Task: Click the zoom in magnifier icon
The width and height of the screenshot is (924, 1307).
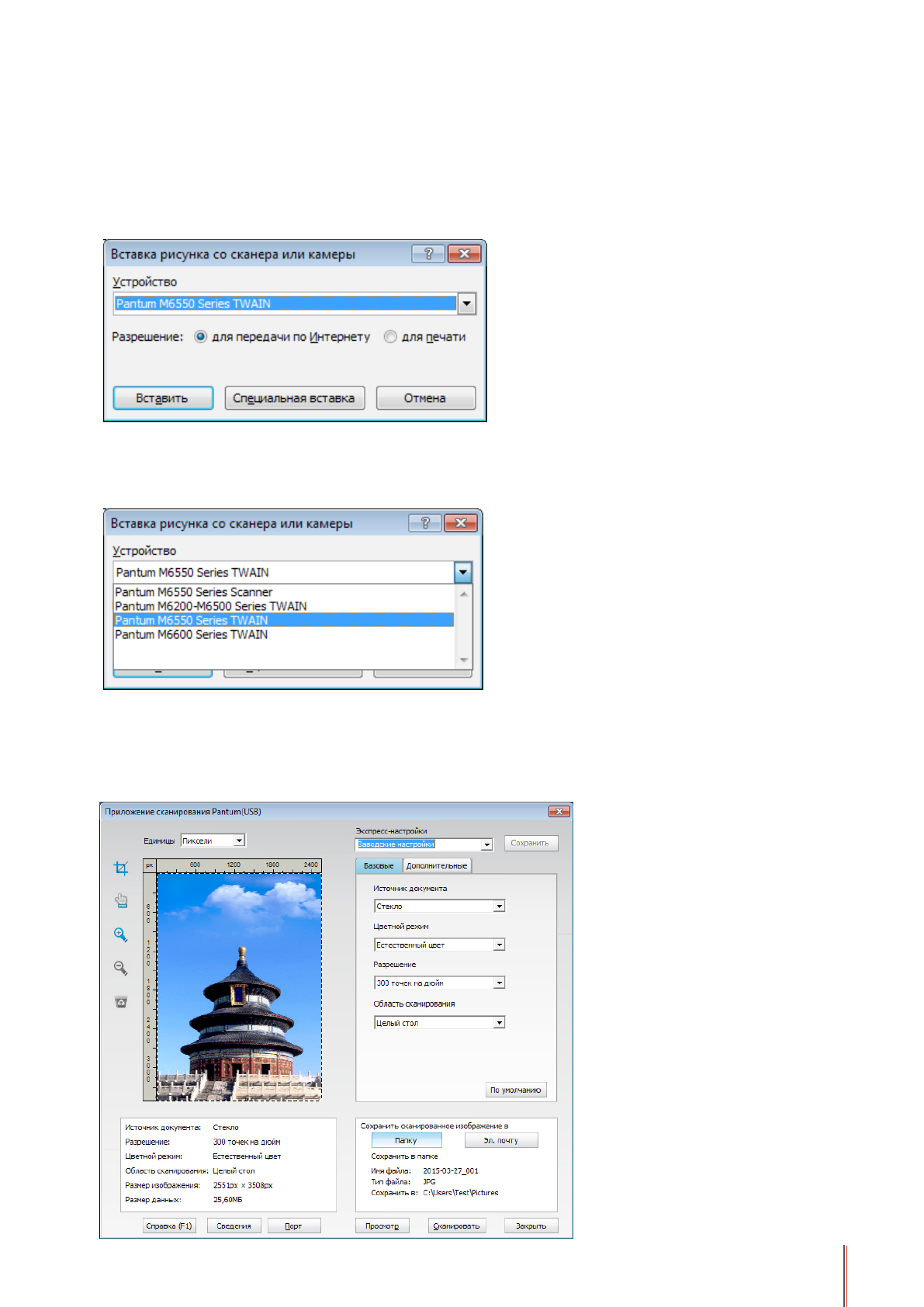Action: coord(121,934)
